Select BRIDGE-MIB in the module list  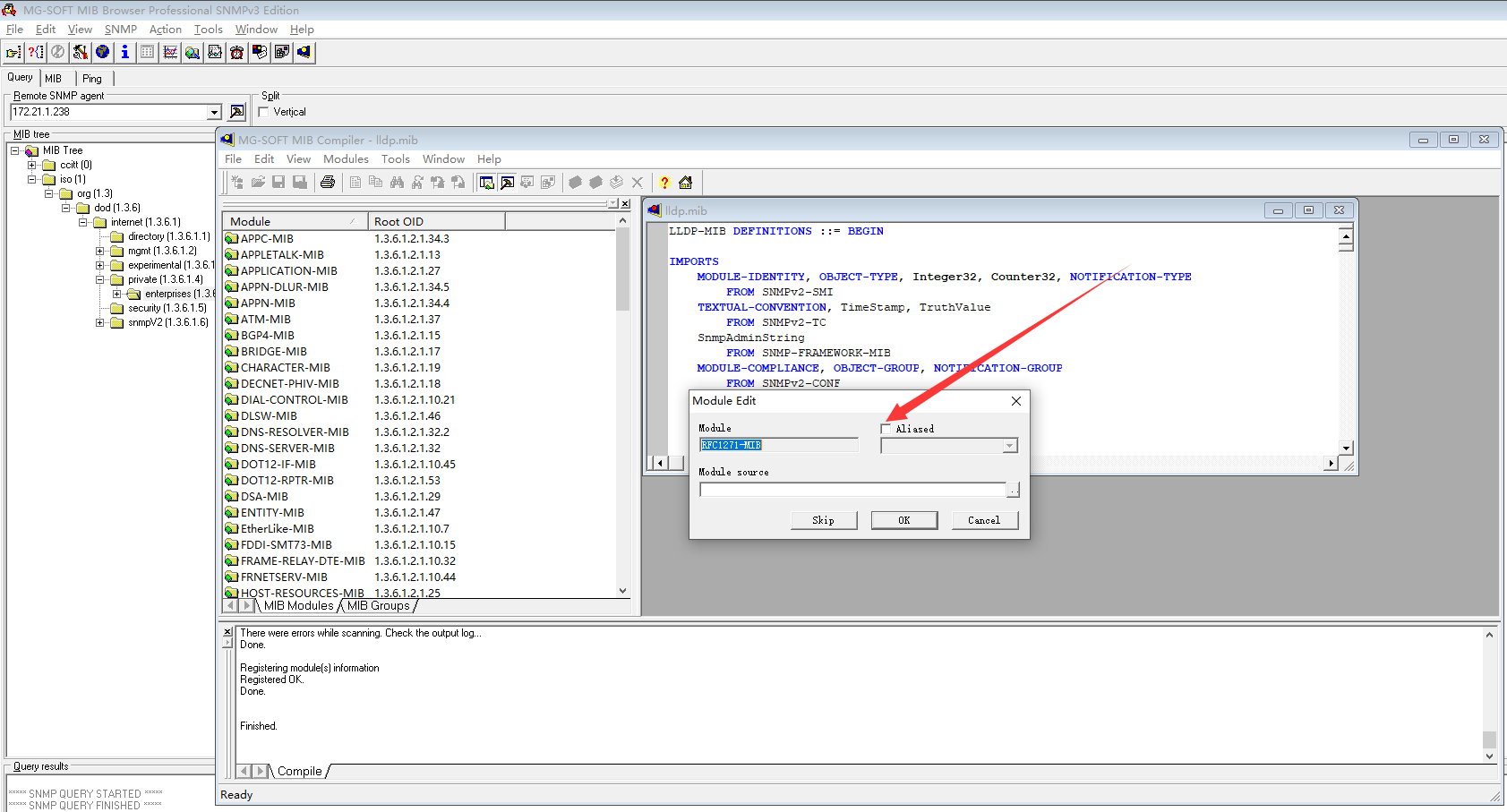pyautogui.click(x=273, y=352)
